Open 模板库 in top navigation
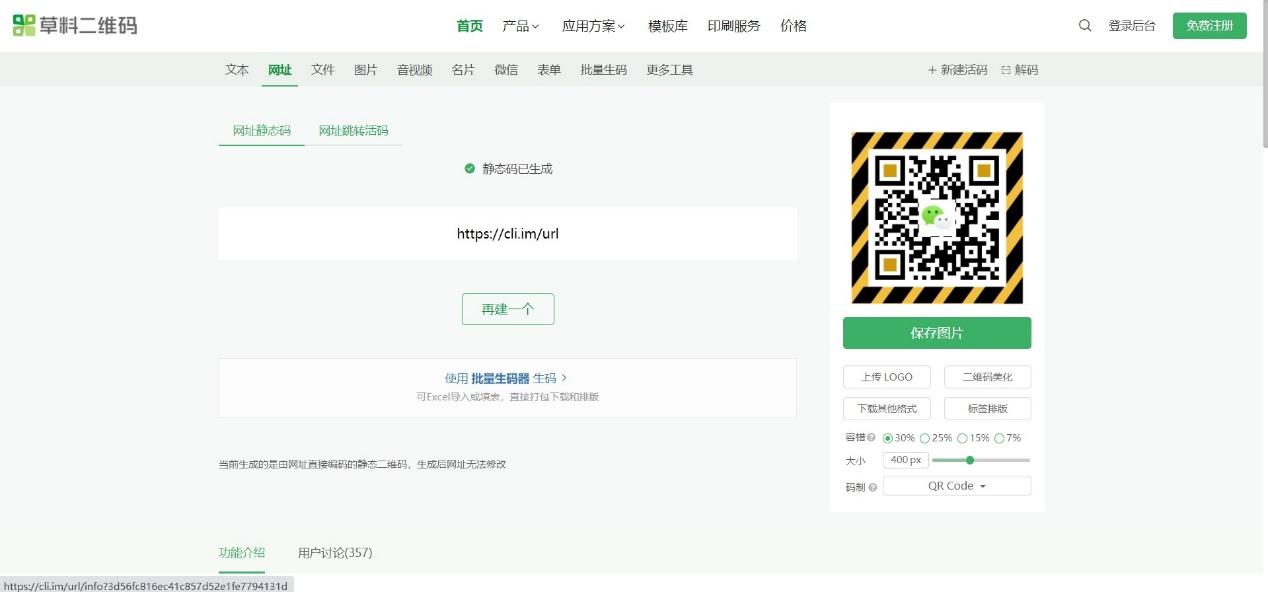Viewport: 1268px width, 592px height. tap(668, 26)
